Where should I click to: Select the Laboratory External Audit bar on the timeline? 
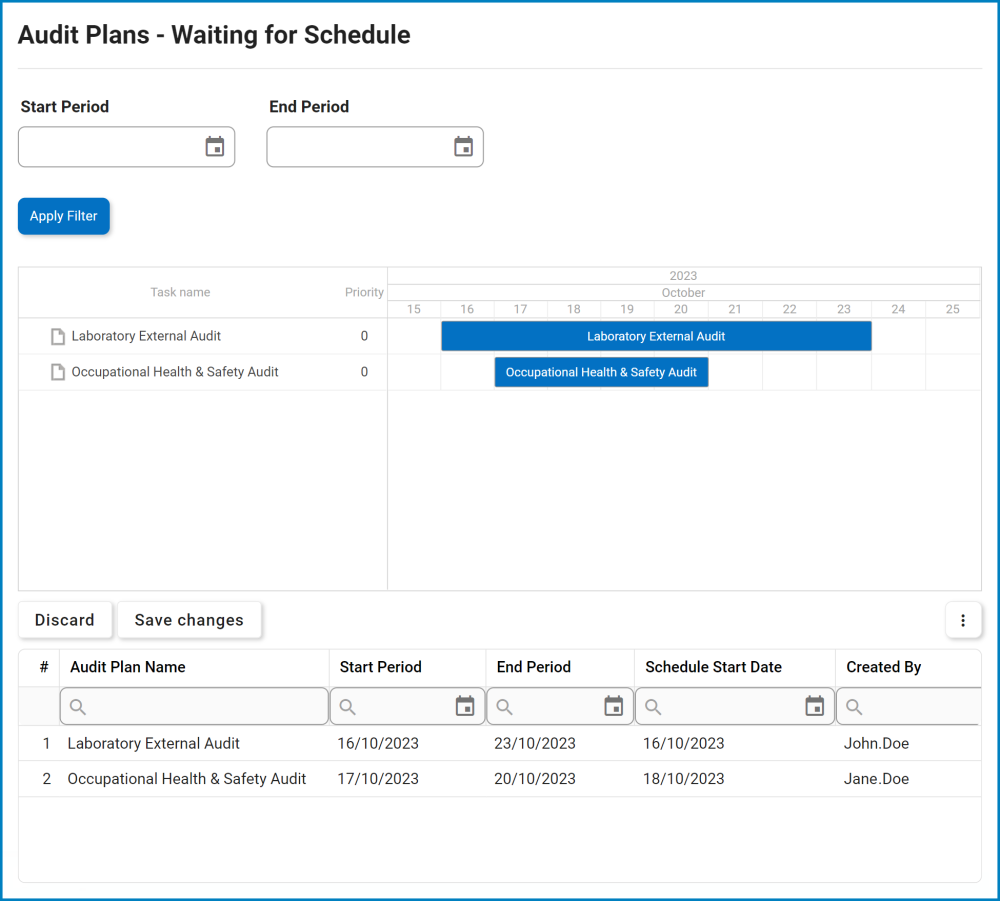coord(656,335)
